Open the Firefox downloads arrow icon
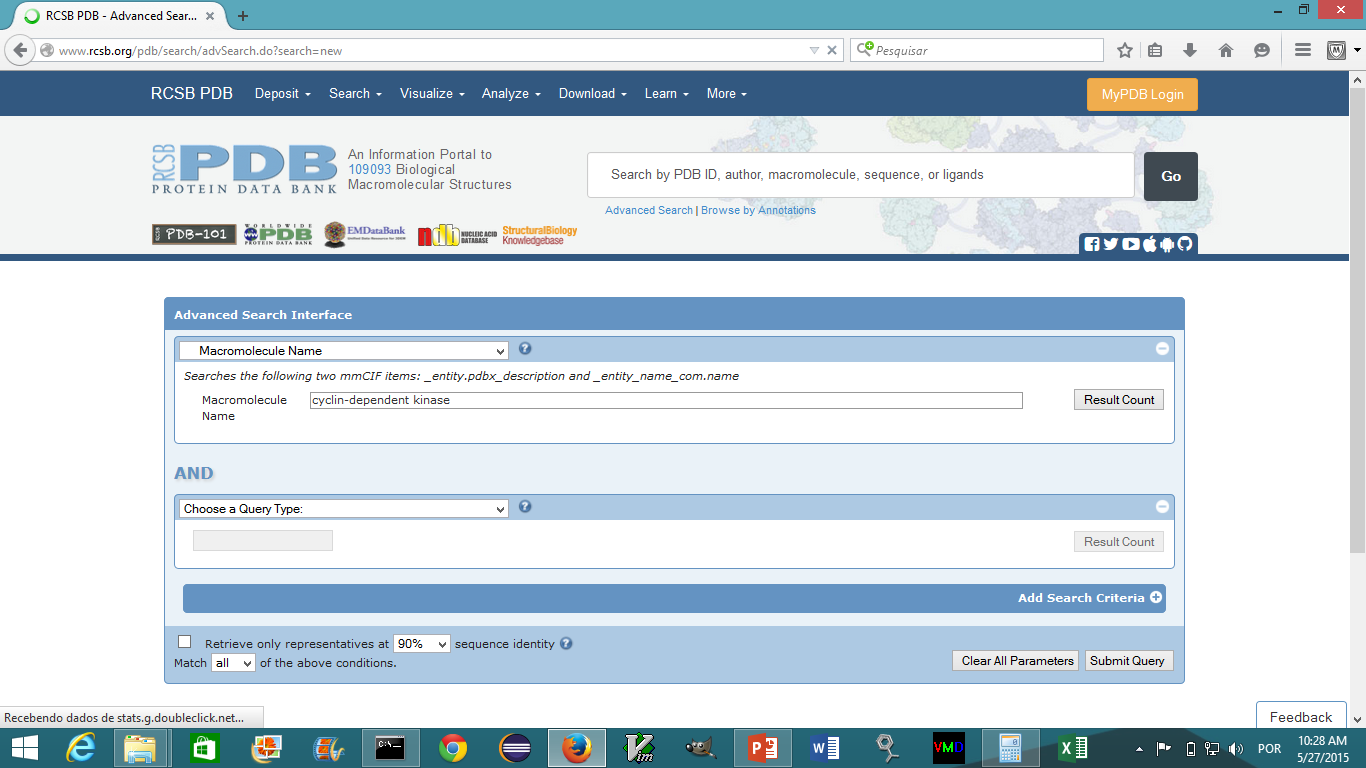The width and height of the screenshot is (1366, 768). tap(1190, 50)
